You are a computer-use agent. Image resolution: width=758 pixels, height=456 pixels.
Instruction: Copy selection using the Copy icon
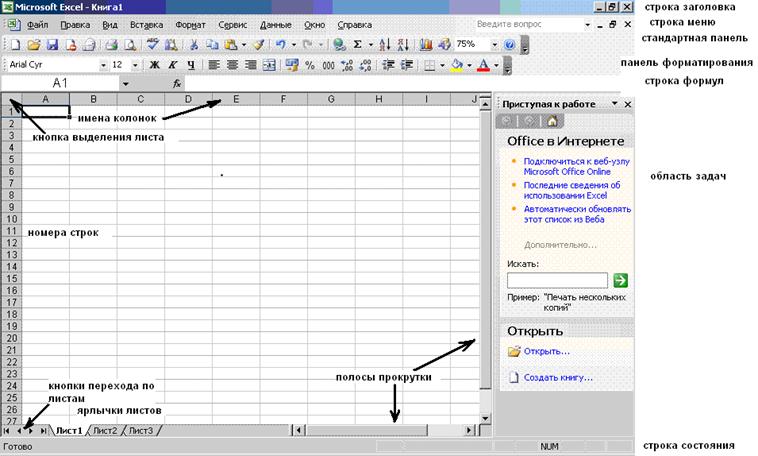pyautogui.click(x=212, y=44)
